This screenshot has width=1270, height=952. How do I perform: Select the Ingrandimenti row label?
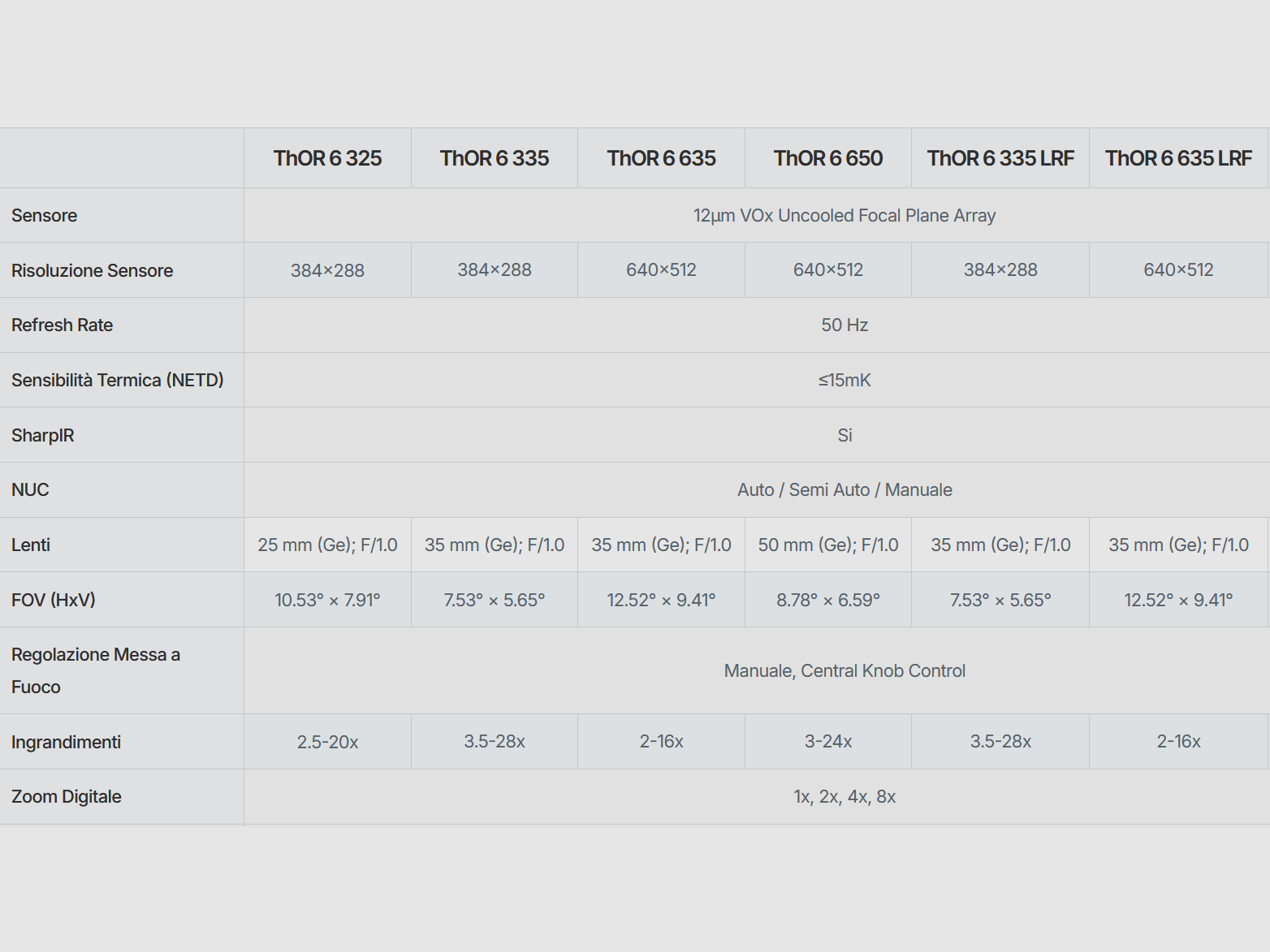tap(66, 743)
